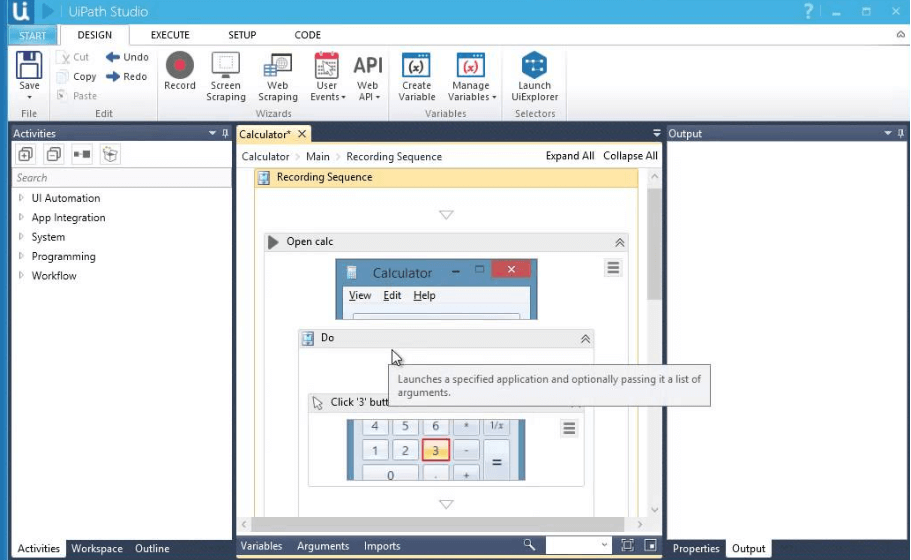Switch to the SETUP ribbon tab
Viewport: 911px width, 560px height.
tap(242, 35)
